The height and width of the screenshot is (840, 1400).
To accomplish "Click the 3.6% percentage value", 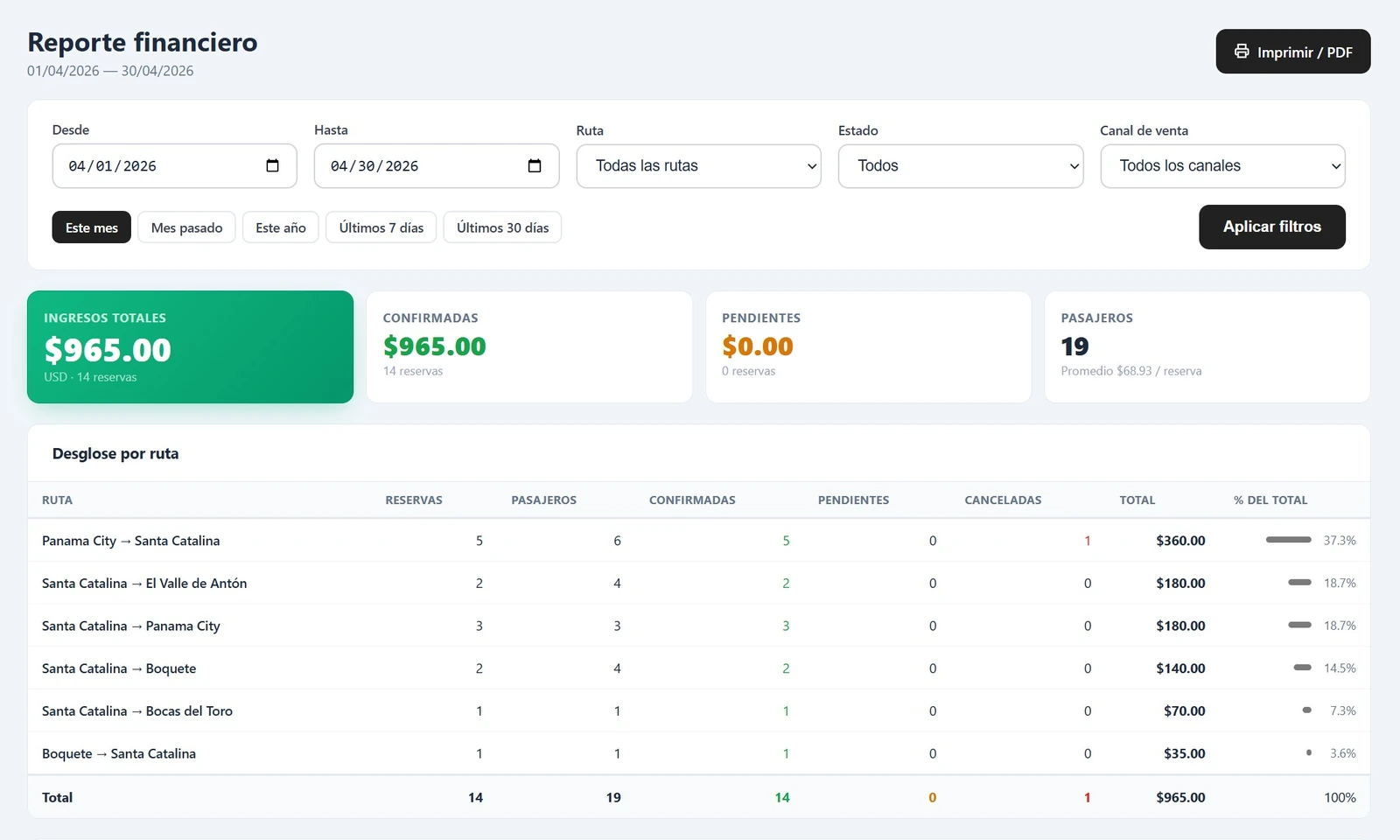I will [x=1342, y=753].
